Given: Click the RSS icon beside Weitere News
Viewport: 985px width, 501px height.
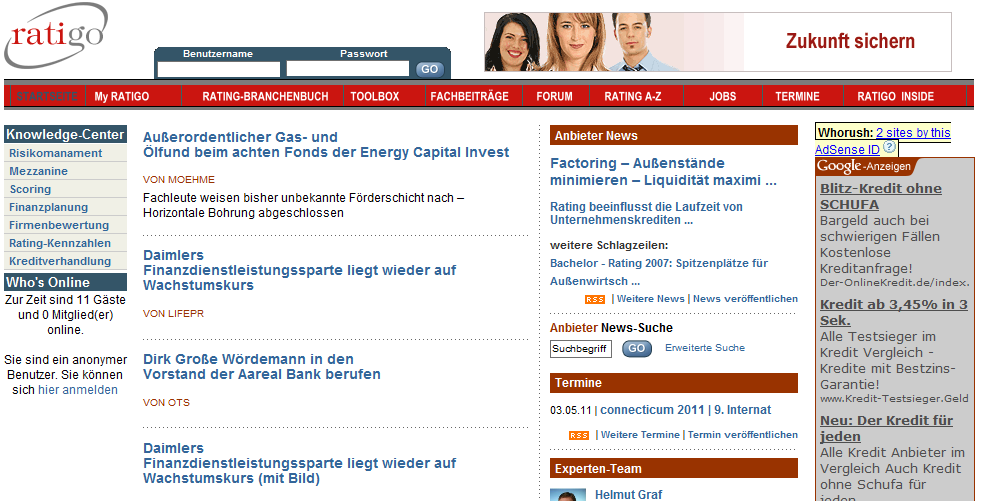Looking at the screenshot, I should tap(595, 299).
